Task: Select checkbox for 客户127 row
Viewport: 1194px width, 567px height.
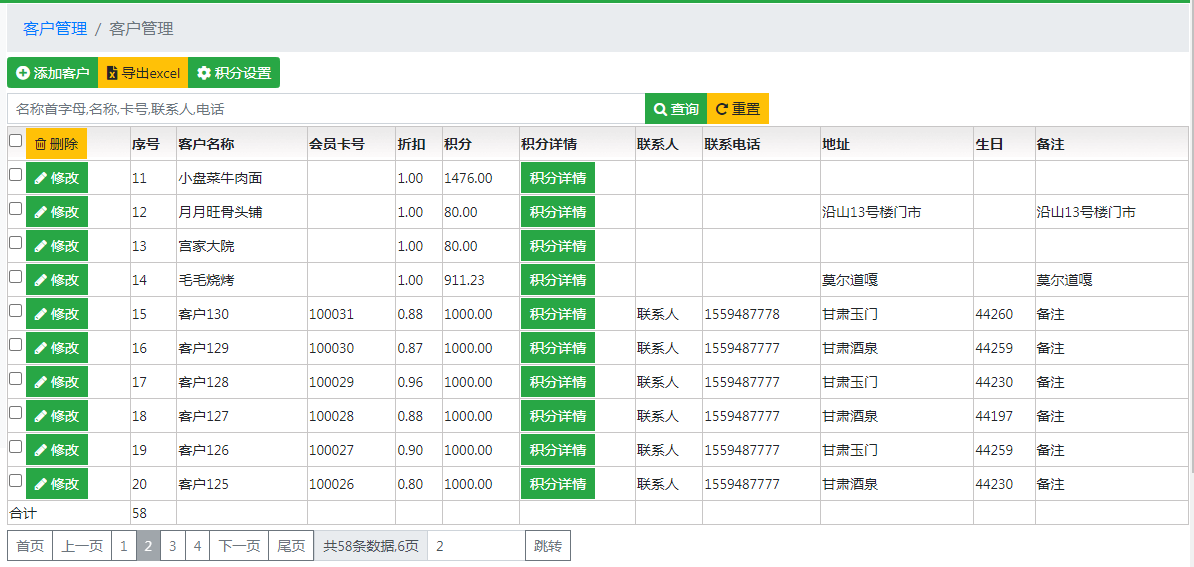Action: (15, 413)
